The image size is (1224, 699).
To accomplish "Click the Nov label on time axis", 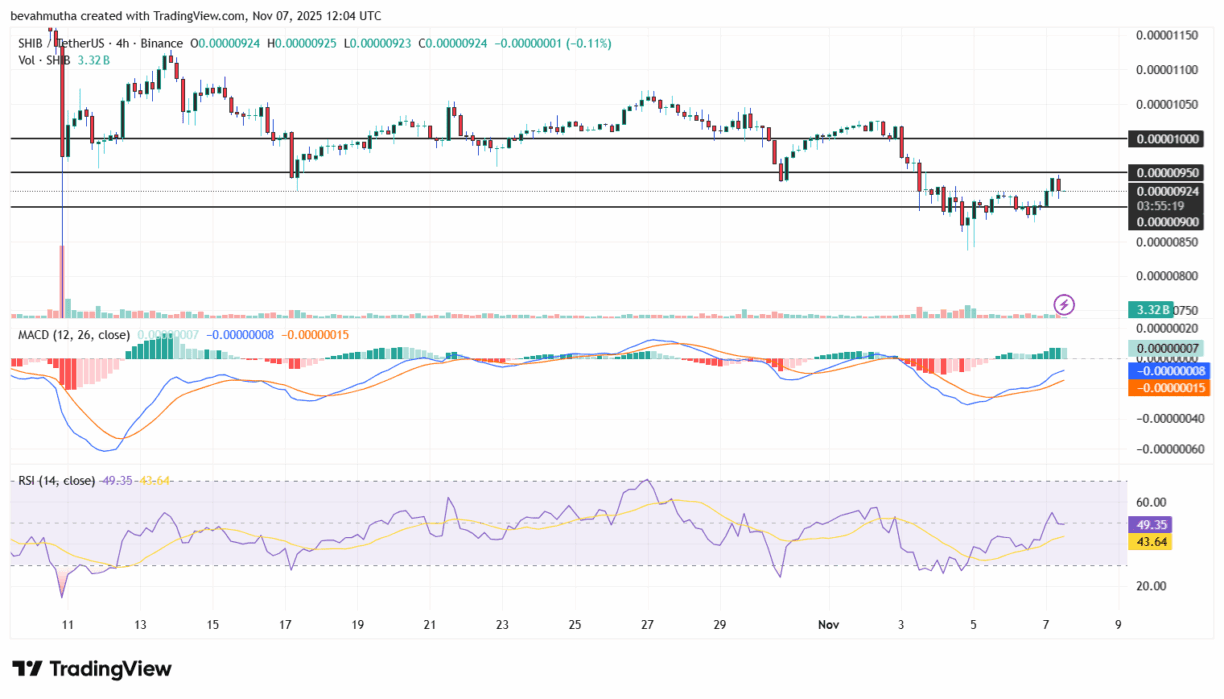I will click(x=828, y=624).
